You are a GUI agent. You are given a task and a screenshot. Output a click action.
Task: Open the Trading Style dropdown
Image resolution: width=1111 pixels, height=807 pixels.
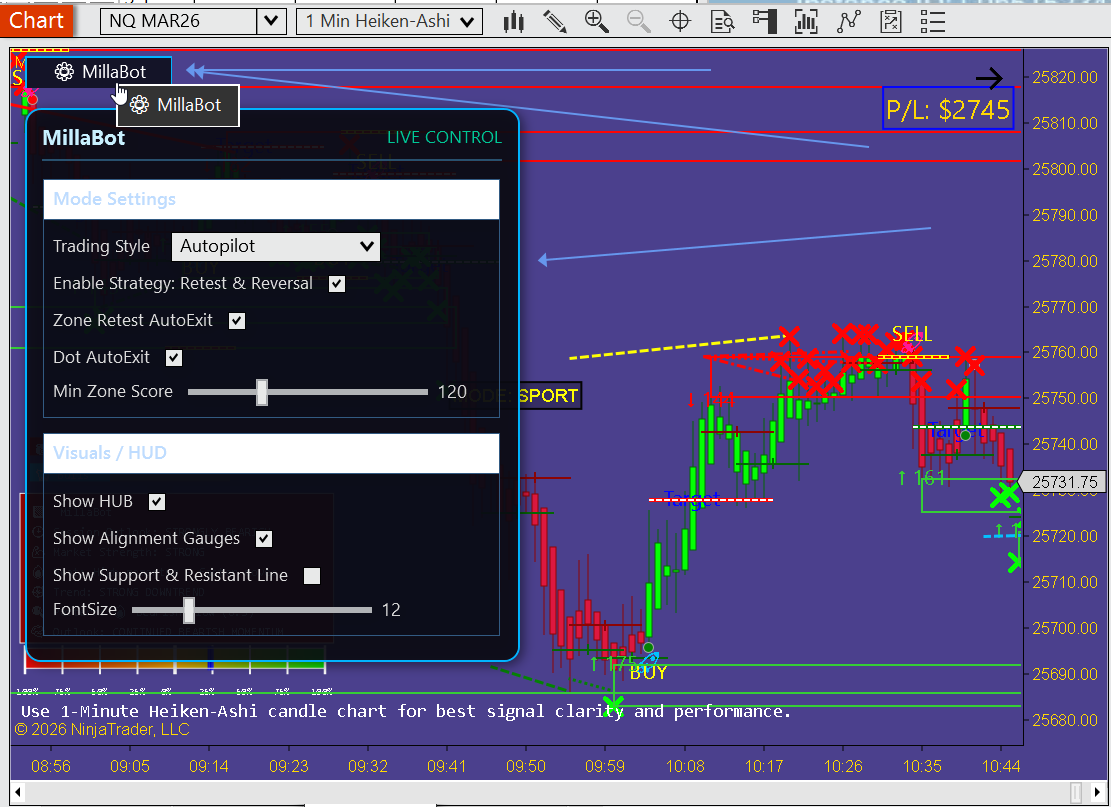(276, 246)
